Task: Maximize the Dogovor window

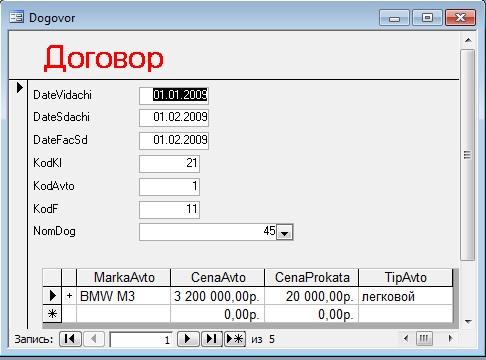Action: (427, 17)
